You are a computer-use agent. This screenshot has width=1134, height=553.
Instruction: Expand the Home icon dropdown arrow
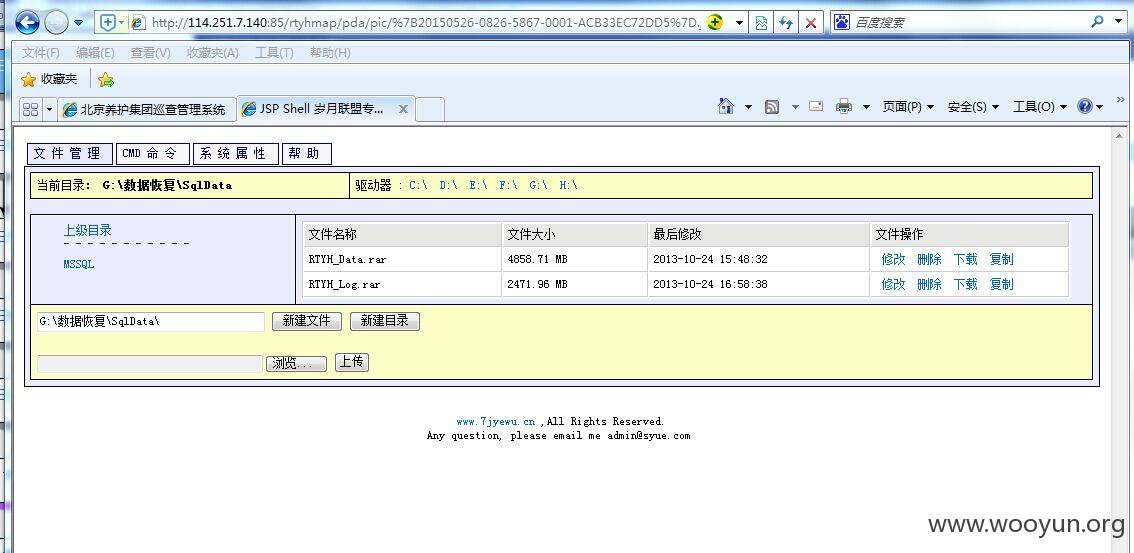click(x=748, y=107)
